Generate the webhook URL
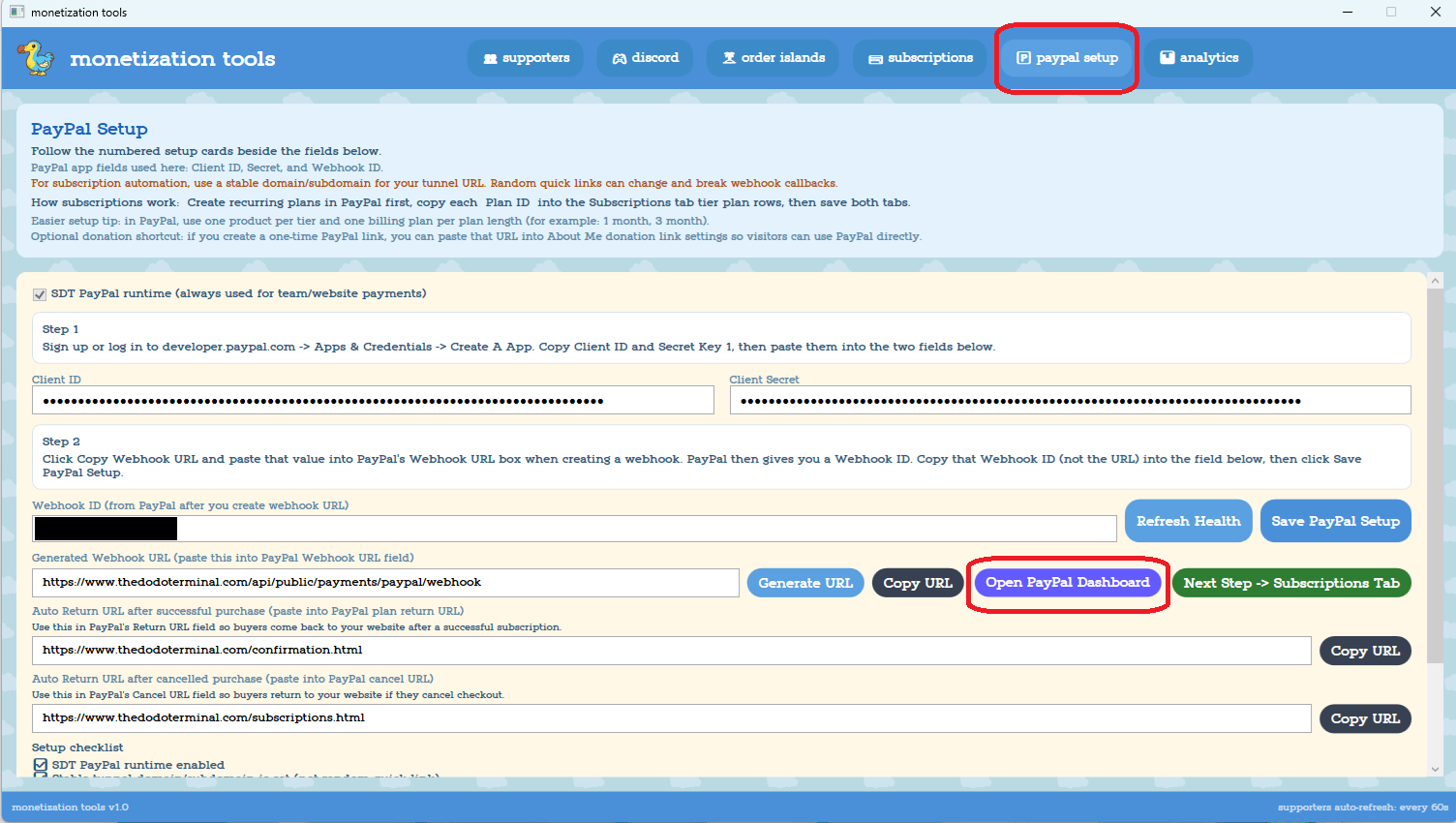The width and height of the screenshot is (1456, 823). pos(805,583)
